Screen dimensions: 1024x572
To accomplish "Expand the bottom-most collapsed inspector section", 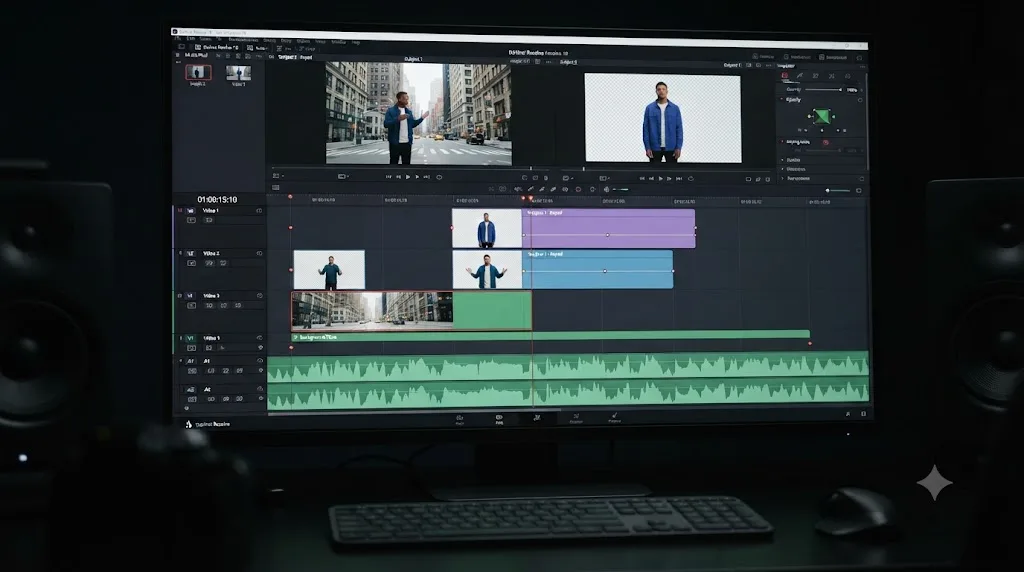I will tap(782, 178).
